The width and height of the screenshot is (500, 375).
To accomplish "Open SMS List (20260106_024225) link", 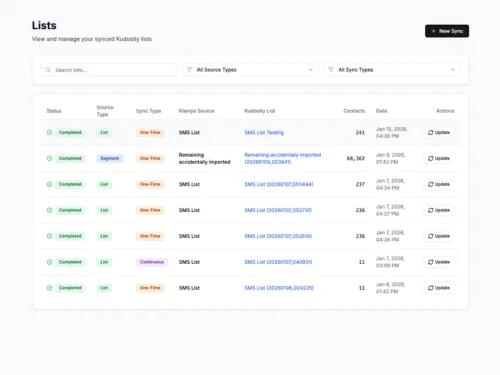I will pos(279,288).
